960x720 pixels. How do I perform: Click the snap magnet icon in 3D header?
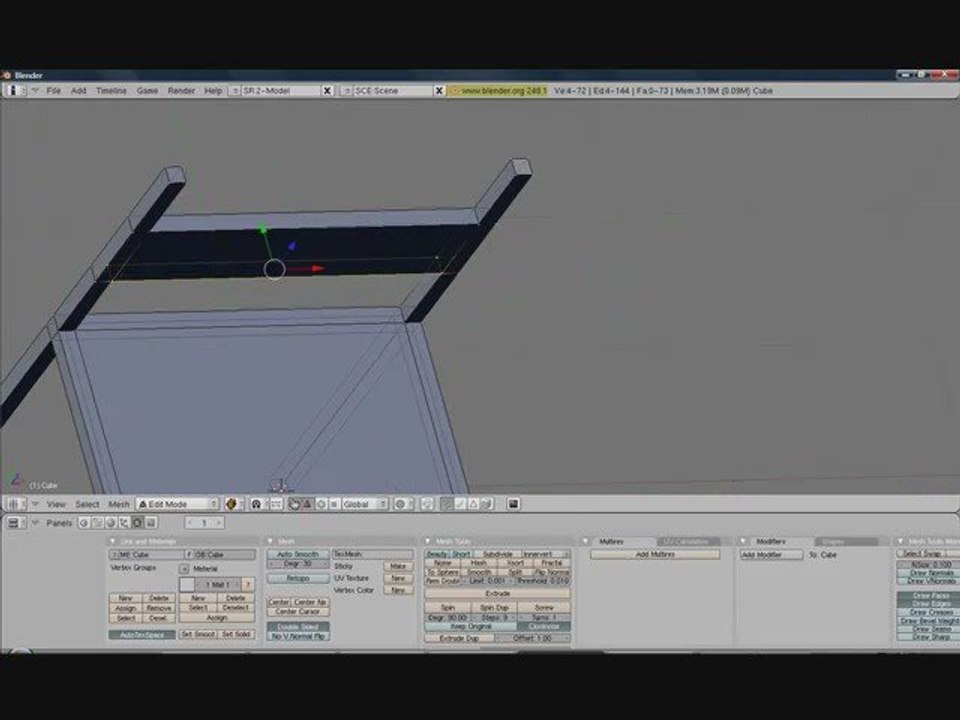[x=427, y=504]
